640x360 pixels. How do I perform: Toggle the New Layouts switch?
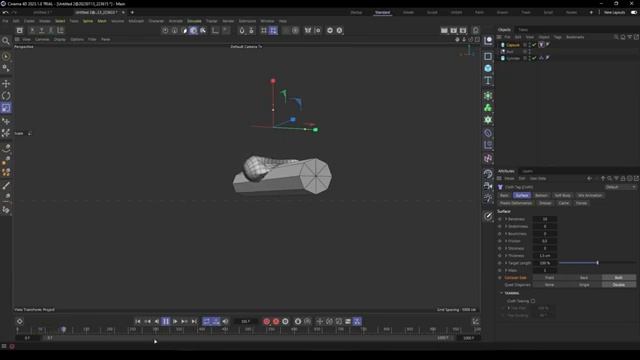(634, 12)
